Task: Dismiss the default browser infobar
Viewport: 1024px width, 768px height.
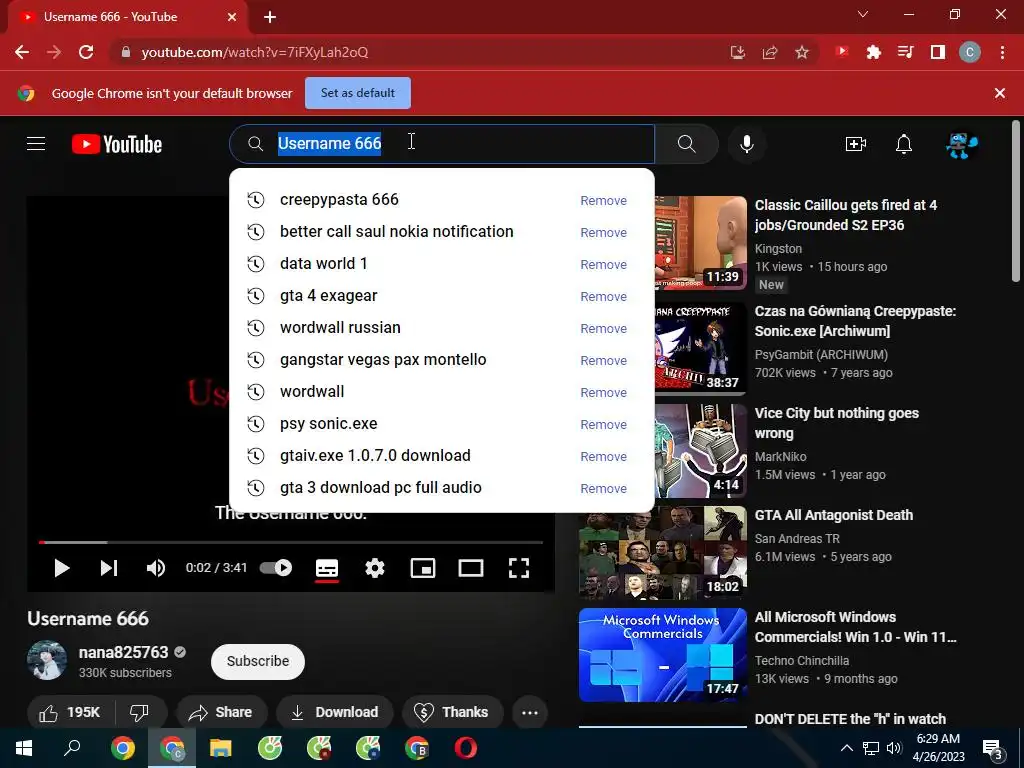Action: pyautogui.click(x=1000, y=93)
